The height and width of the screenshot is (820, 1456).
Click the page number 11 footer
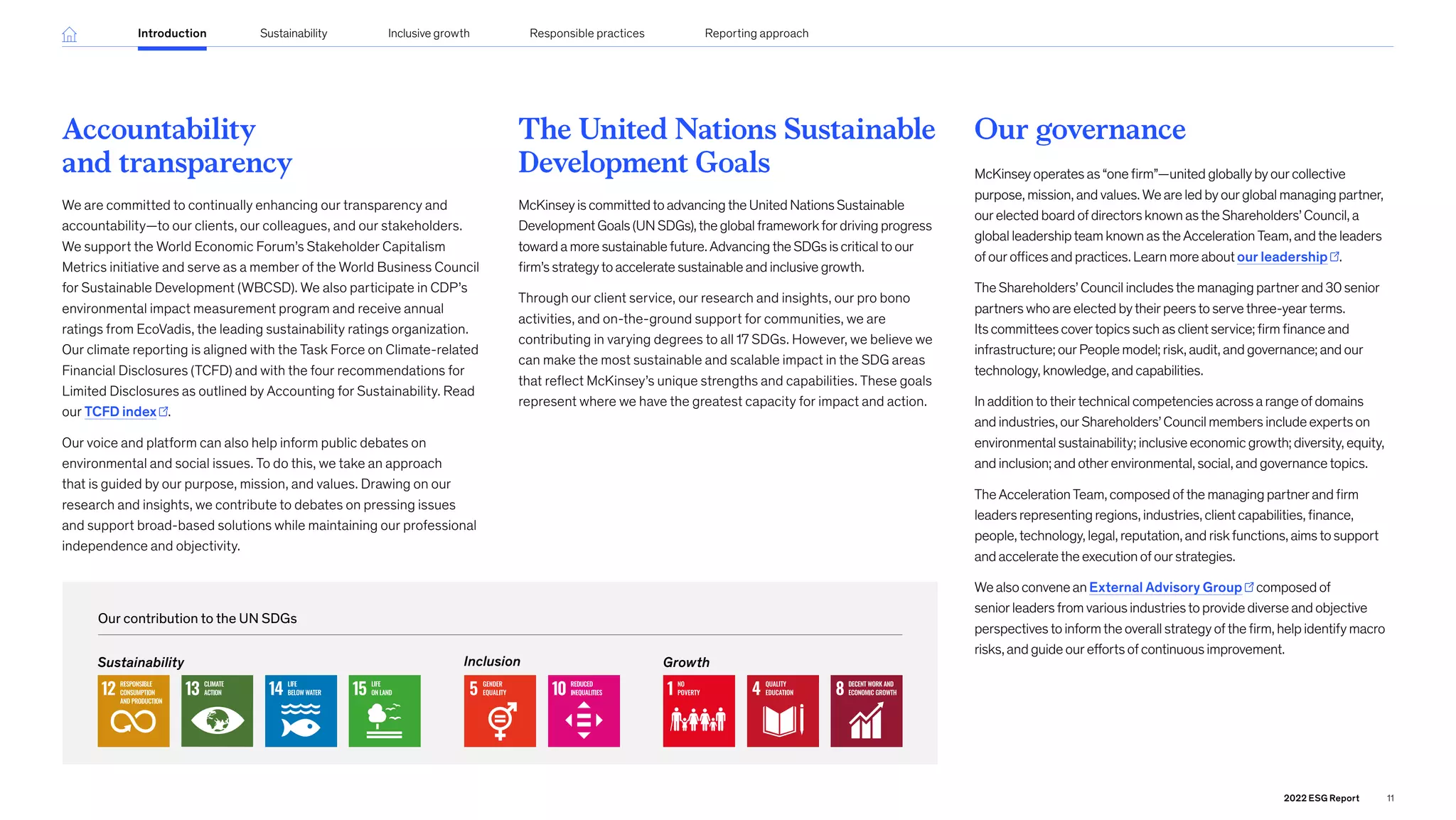tap(1390, 798)
